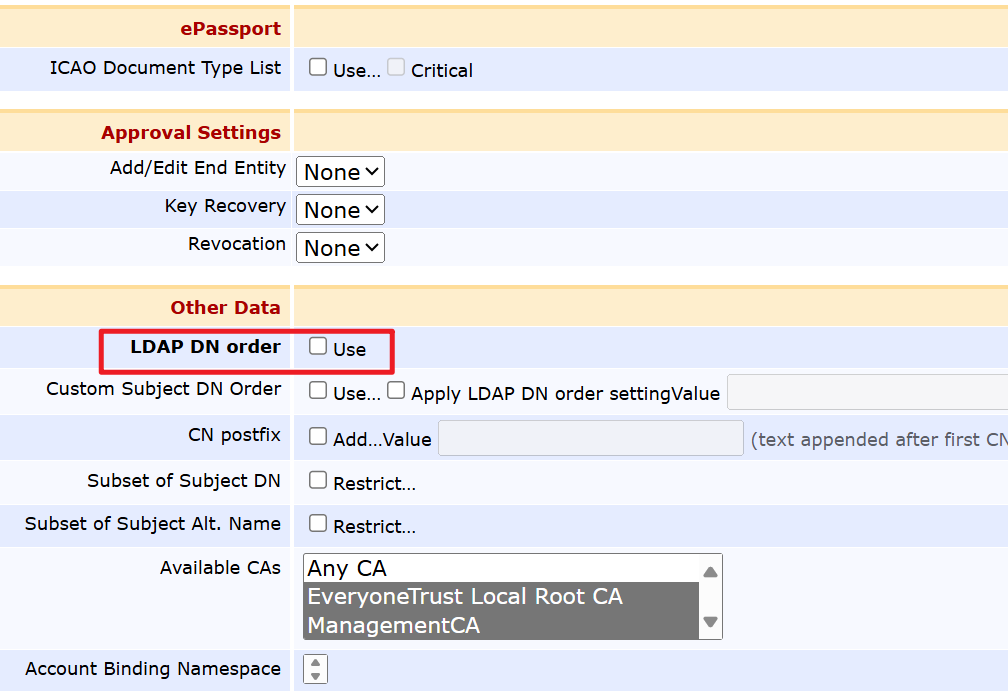
Task: Open Add/Edit End Entity approval dropdown
Action: coord(340,172)
